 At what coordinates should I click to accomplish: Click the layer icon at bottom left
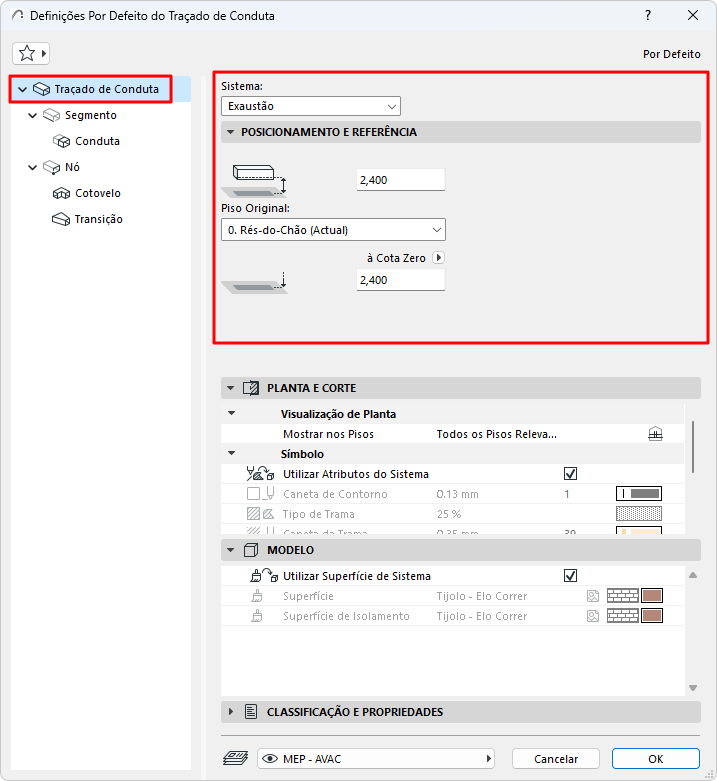[x=235, y=759]
